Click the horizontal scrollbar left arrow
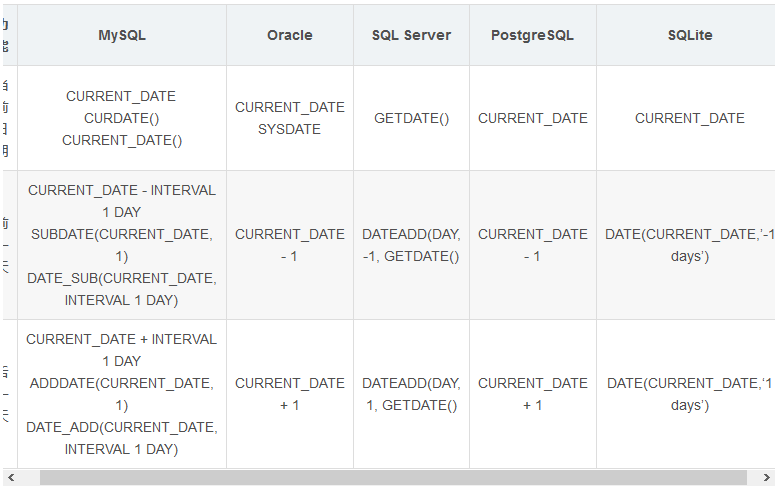Screen dimensions: 780x486 11,478
